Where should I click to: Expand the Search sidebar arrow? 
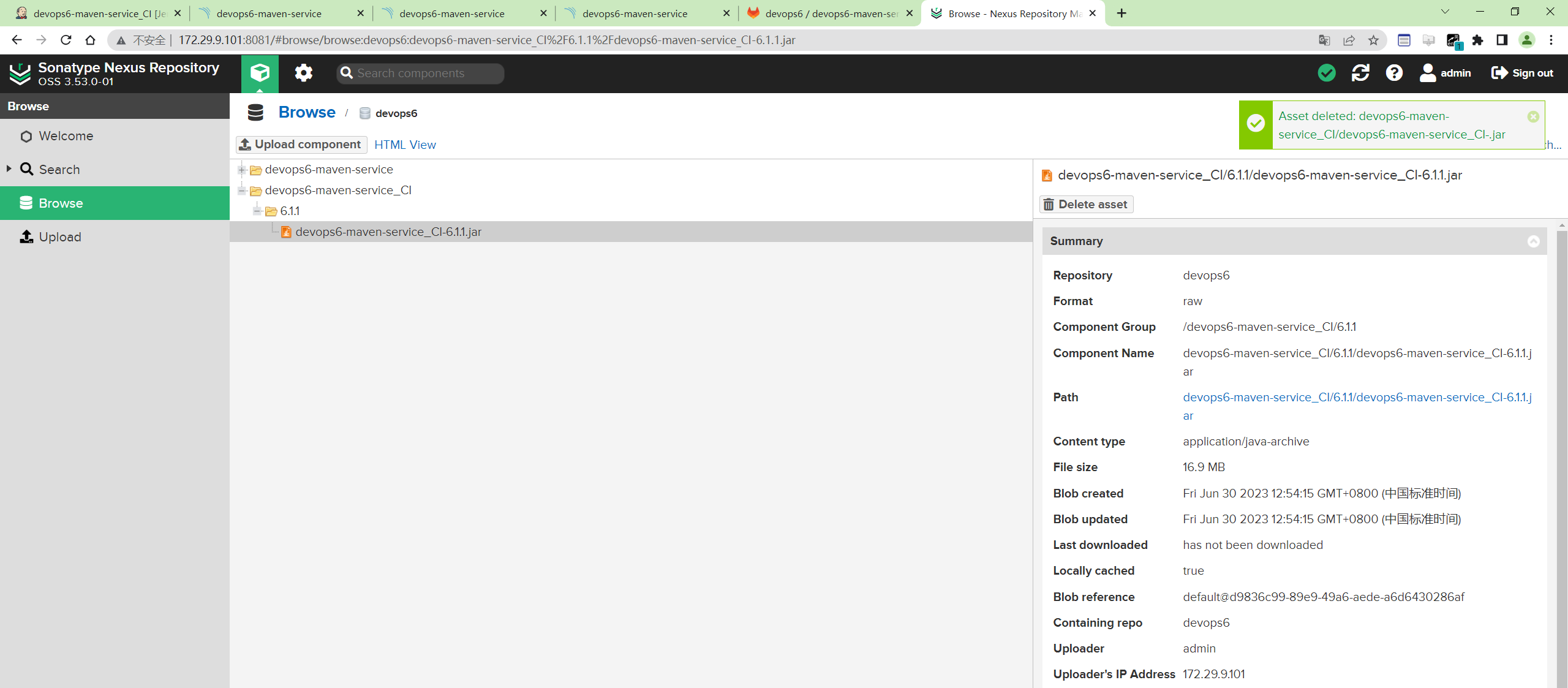9,168
